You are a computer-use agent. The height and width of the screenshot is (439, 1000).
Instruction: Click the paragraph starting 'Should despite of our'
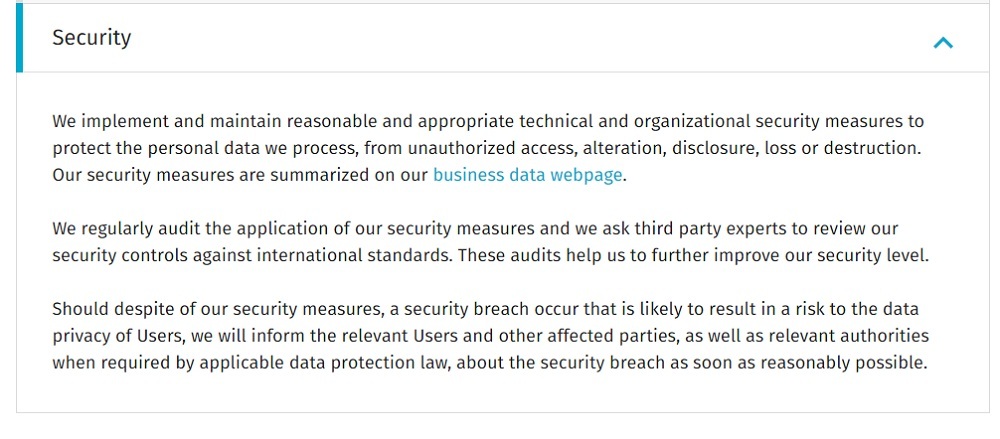(x=490, y=336)
